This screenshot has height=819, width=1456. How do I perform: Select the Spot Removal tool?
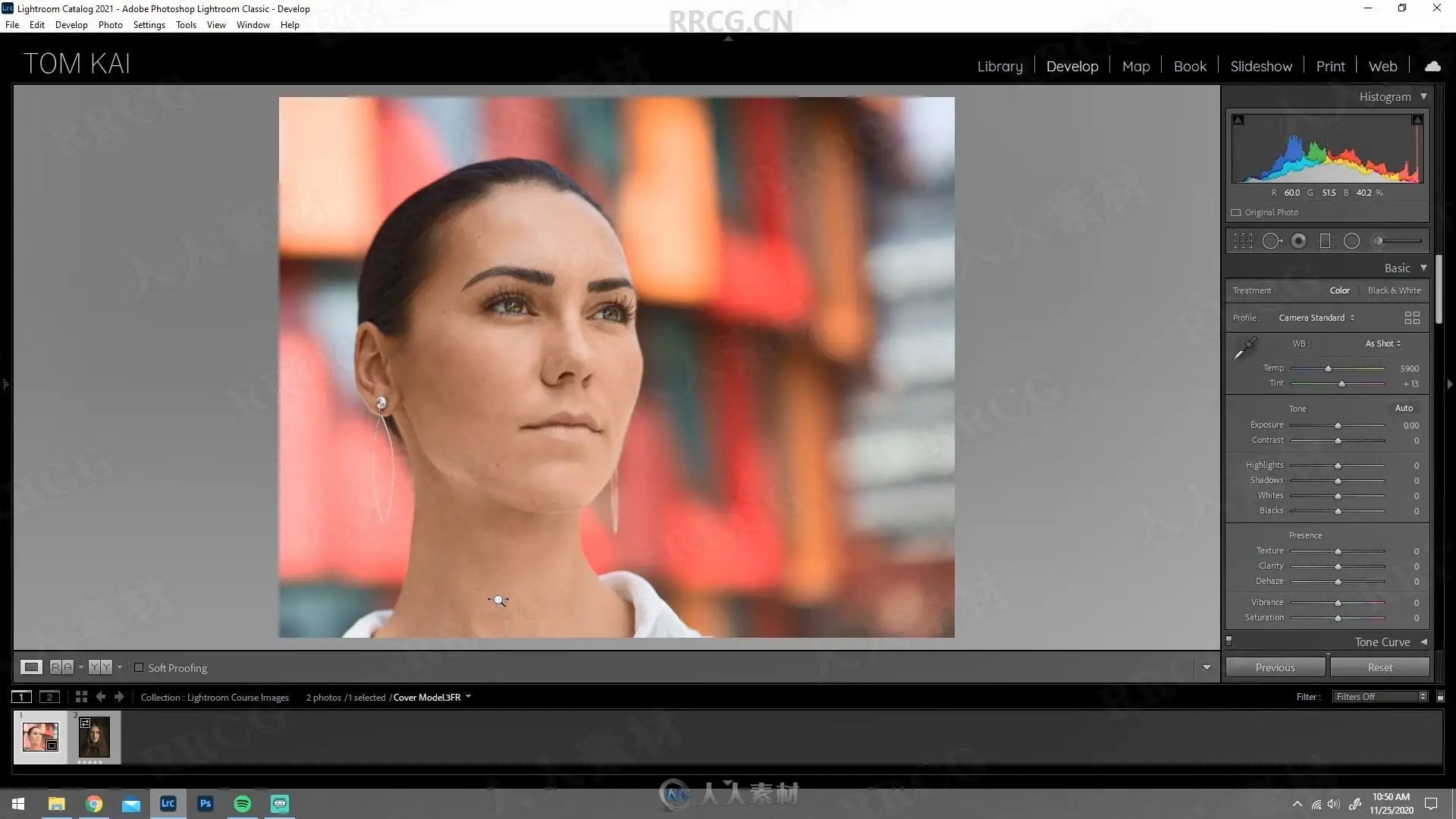click(x=1272, y=241)
